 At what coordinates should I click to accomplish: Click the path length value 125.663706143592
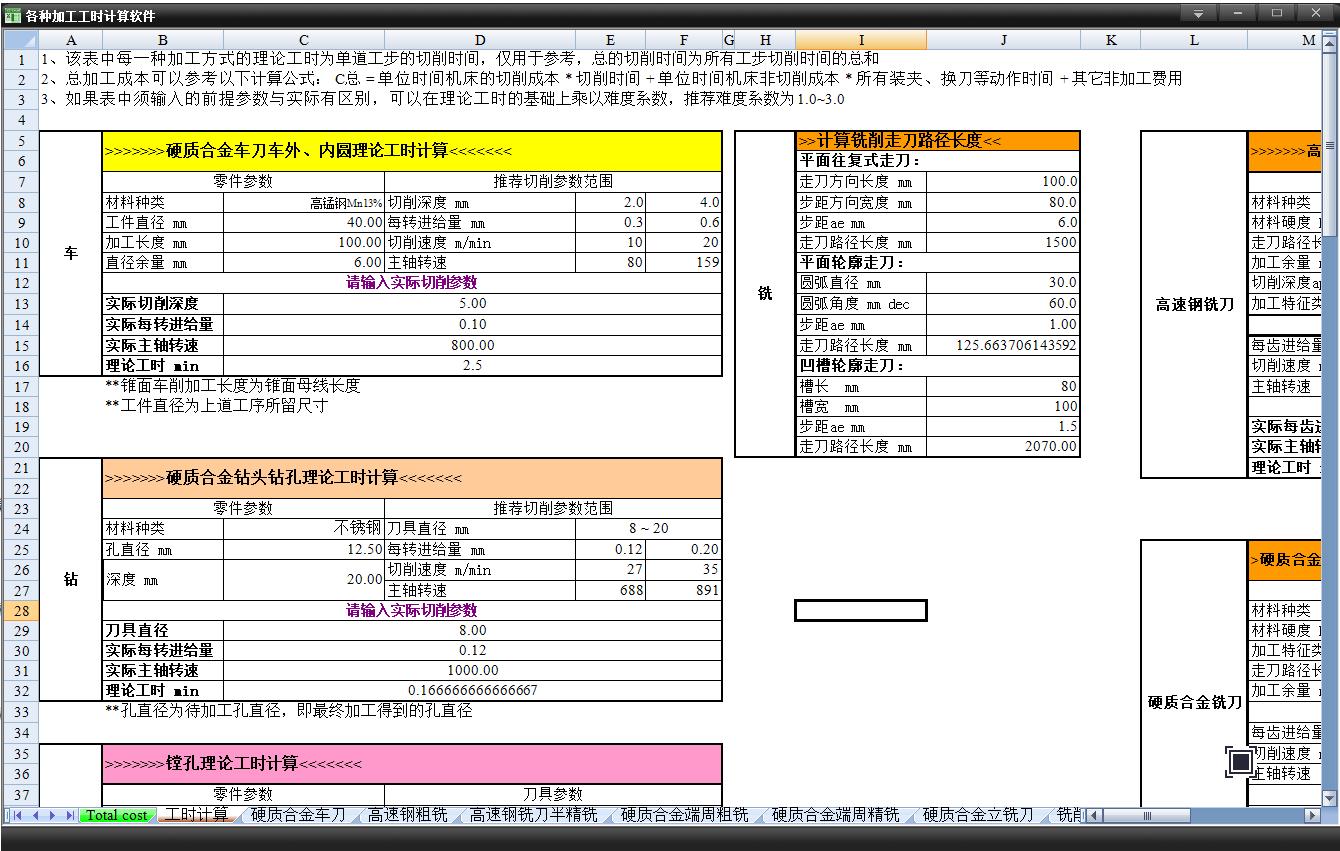1003,345
